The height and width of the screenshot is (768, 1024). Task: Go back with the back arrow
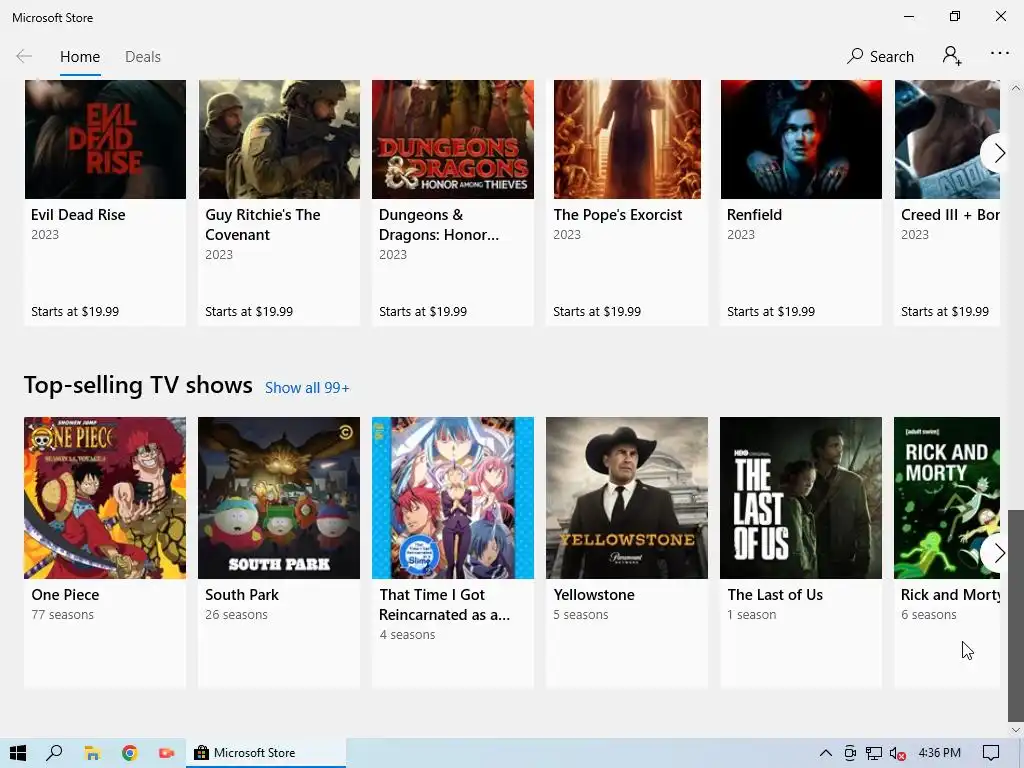(x=24, y=56)
